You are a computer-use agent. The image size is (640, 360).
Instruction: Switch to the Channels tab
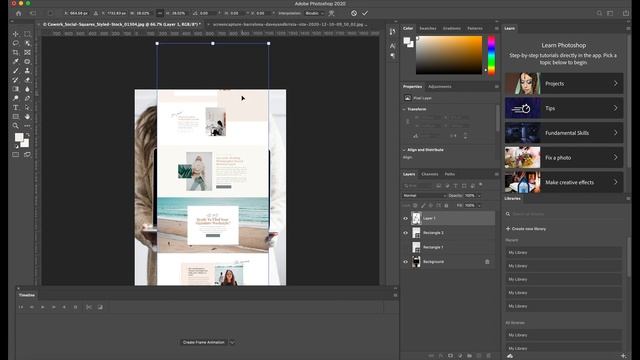[x=429, y=174]
